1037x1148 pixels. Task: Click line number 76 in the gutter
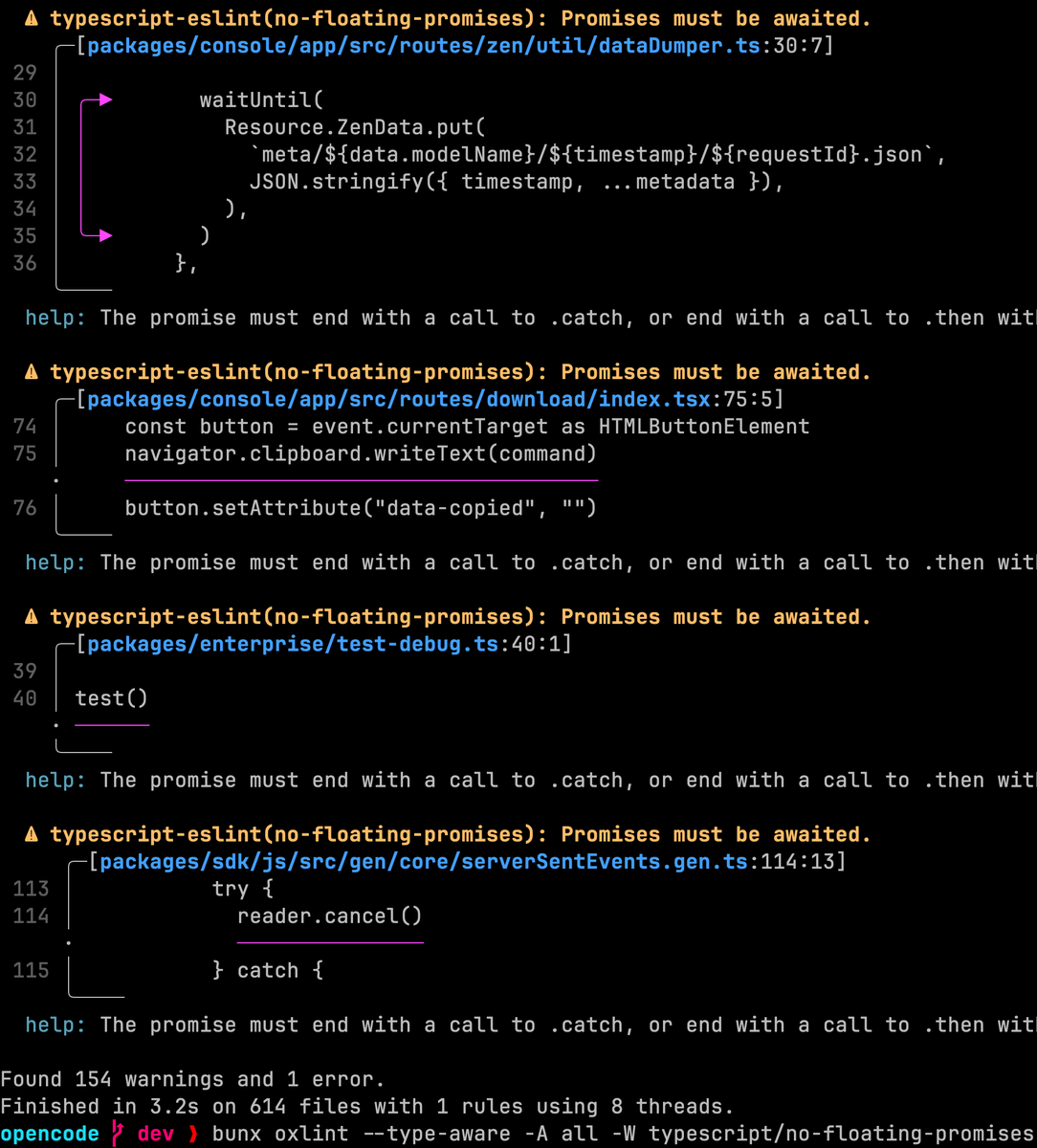25,508
